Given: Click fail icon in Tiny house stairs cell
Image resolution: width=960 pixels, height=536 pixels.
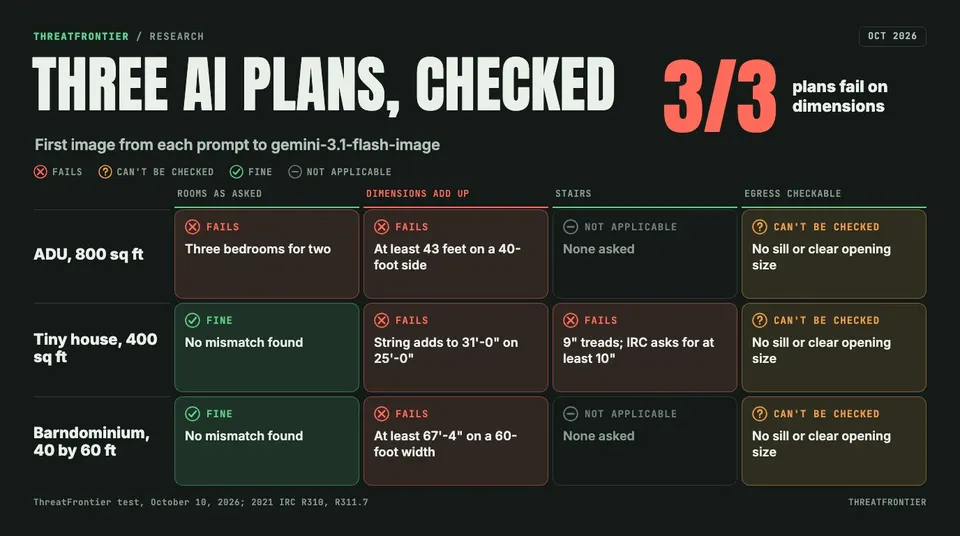Looking at the screenshot, I should (x=571, y=320).
